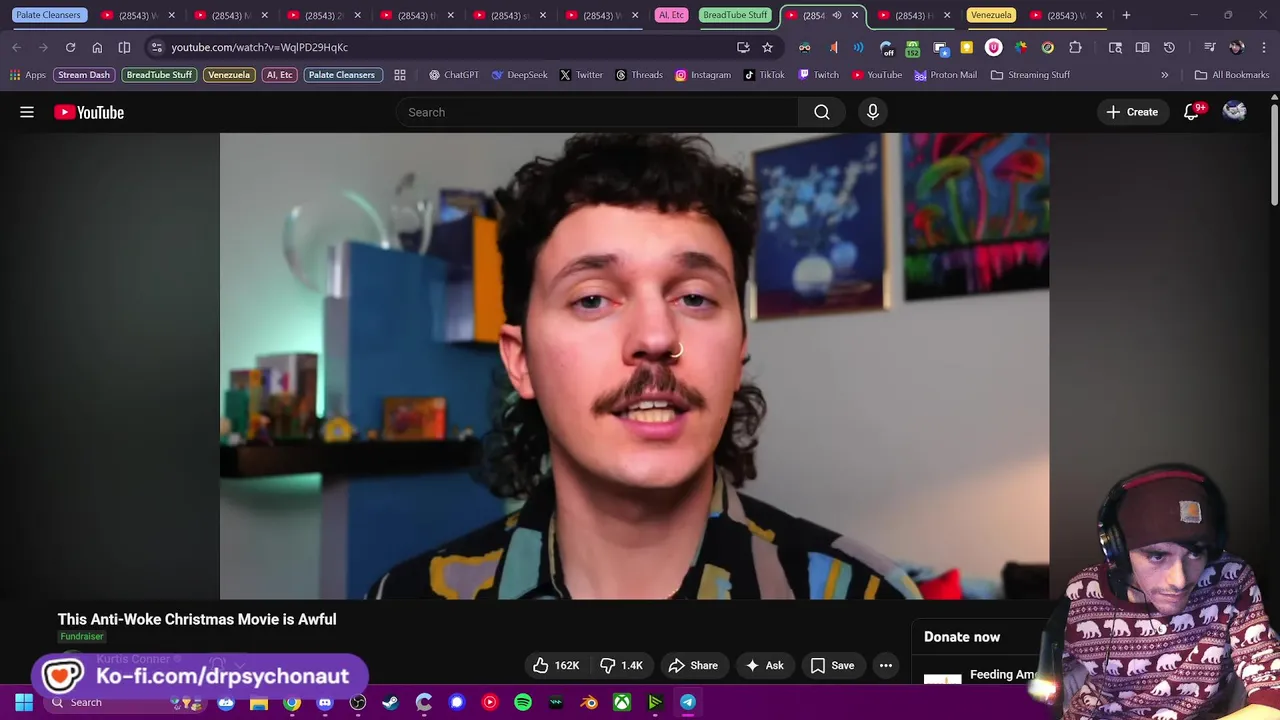Open the Twitter bookmark
Viewport: 1280px width, 720px height.
tap(581, 75)
